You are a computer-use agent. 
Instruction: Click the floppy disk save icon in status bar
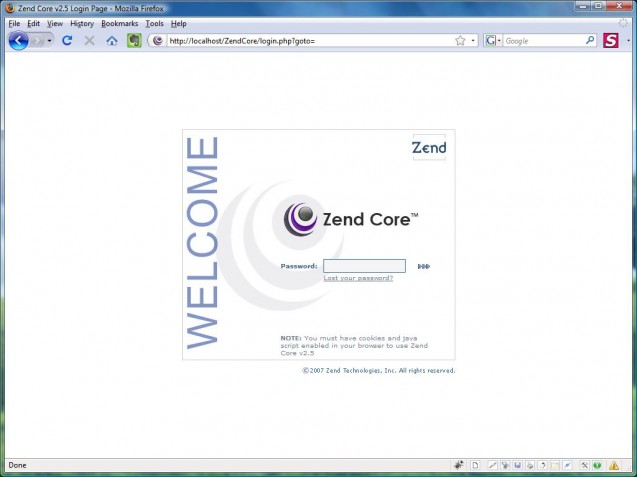pos(517,465)
